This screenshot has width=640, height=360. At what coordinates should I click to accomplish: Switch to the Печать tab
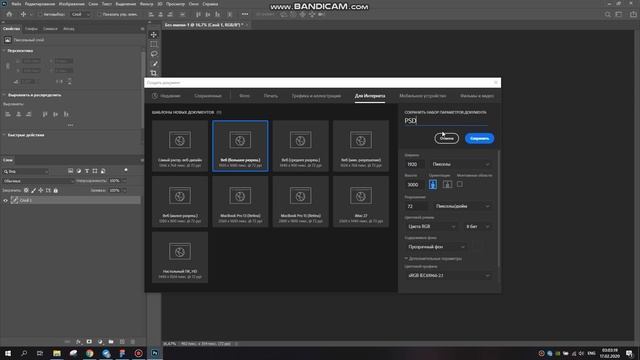271,96
